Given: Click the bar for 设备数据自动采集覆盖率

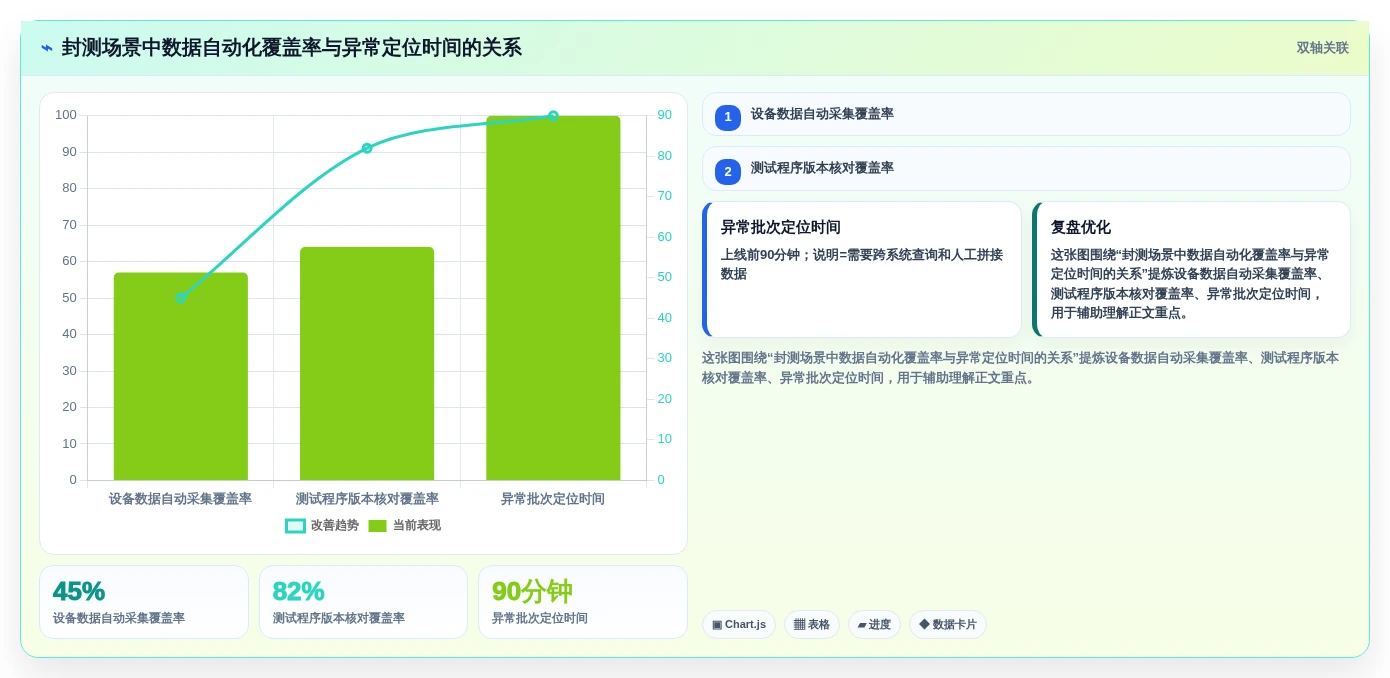Looking at the screenshot, I should 181,377.
